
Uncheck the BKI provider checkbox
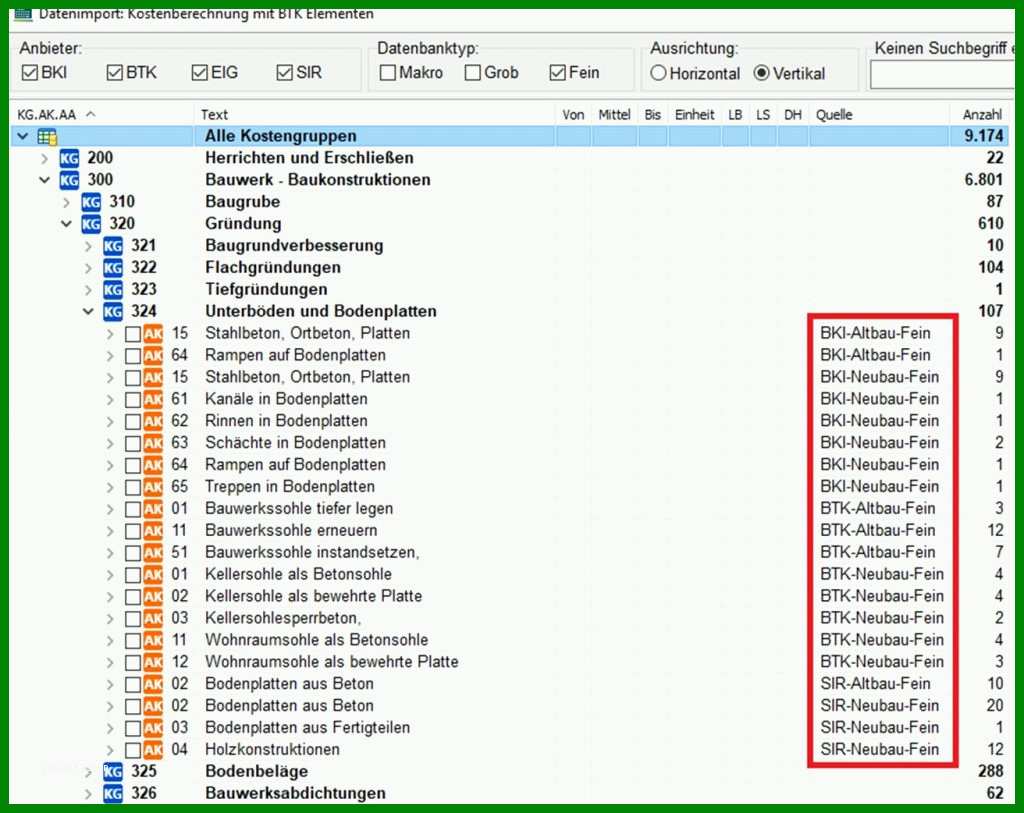click(29, 72)
